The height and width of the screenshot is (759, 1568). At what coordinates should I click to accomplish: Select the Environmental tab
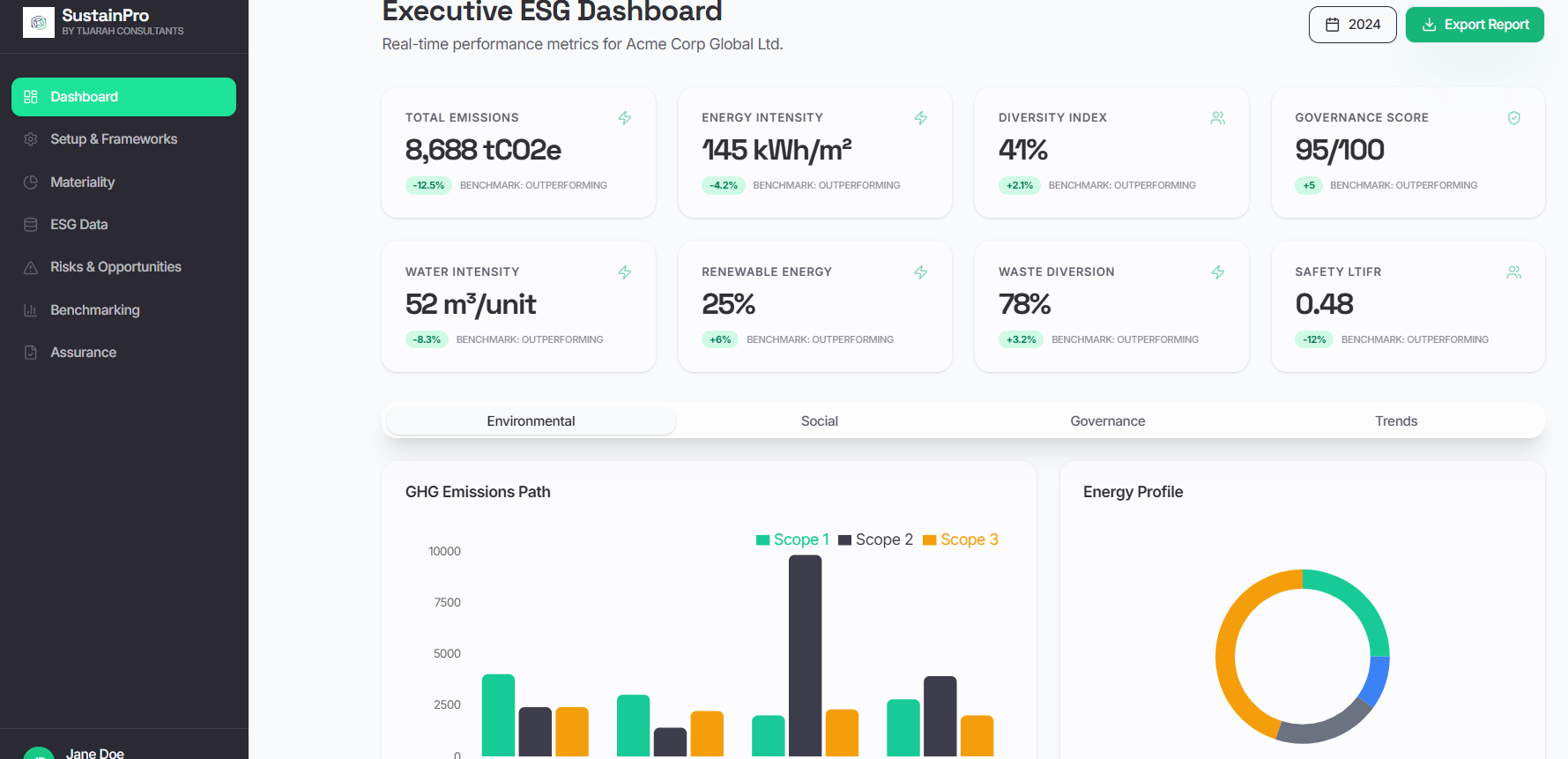531,421
